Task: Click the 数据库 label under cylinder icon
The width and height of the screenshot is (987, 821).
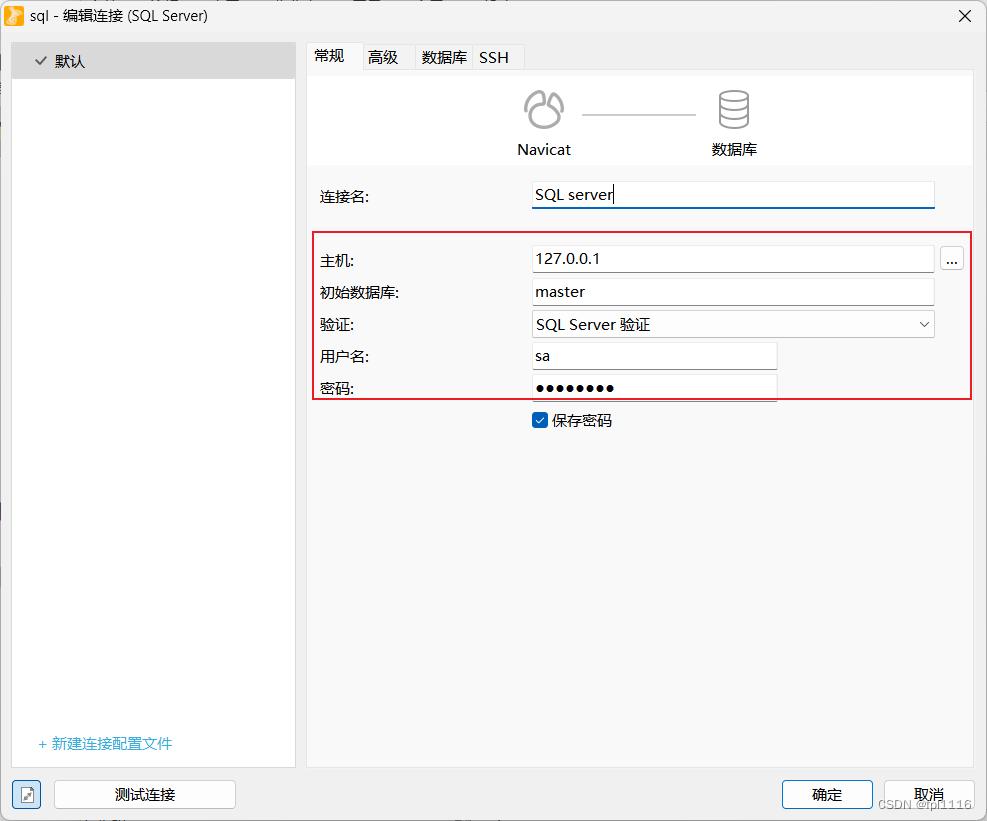Action: 734,150
